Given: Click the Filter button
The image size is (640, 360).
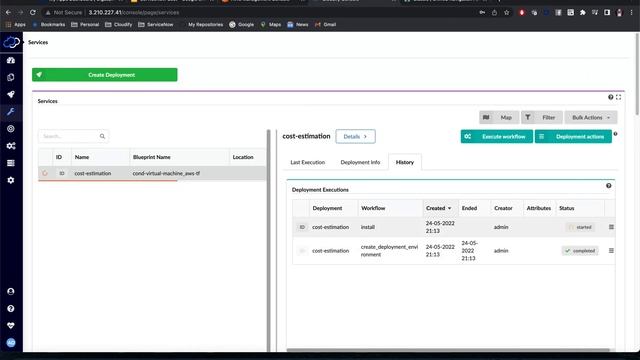Looking at the screenshot, I should click(x=542, y=118).
